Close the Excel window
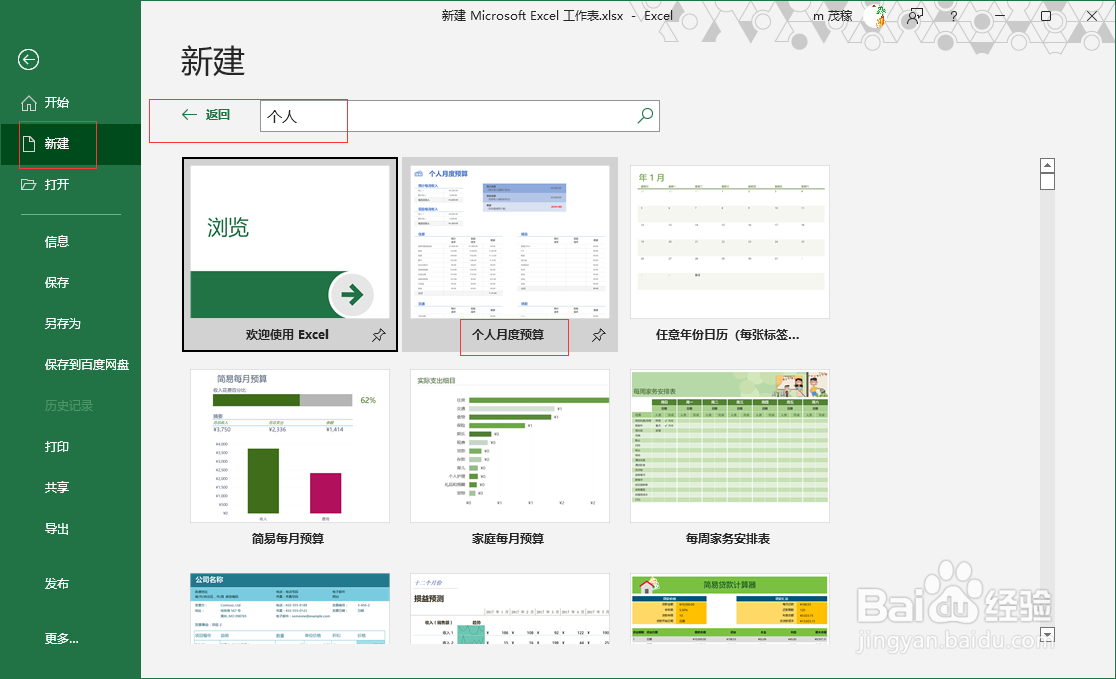 [x=1093, y=16]
